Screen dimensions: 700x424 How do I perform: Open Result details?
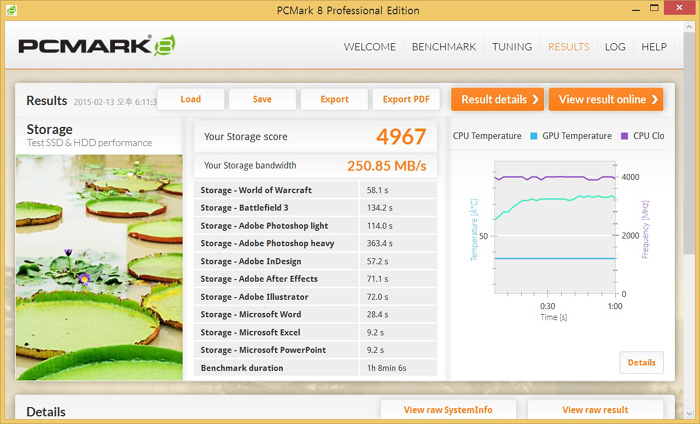497,99
